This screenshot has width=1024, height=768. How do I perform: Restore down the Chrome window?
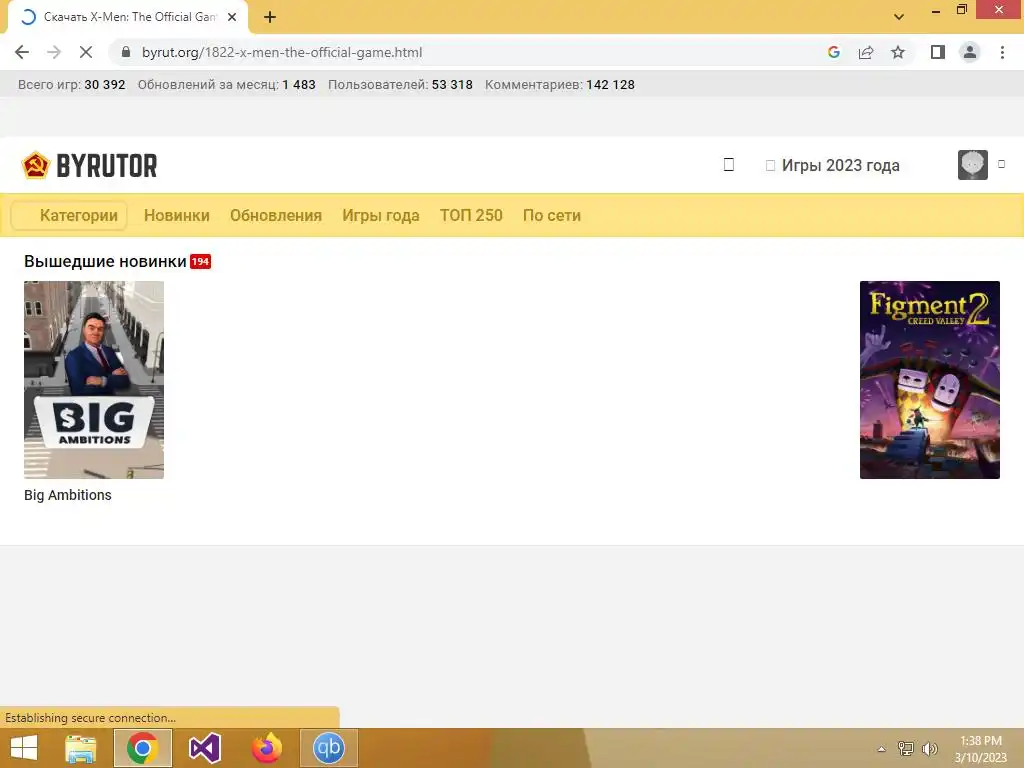point(961,10)
